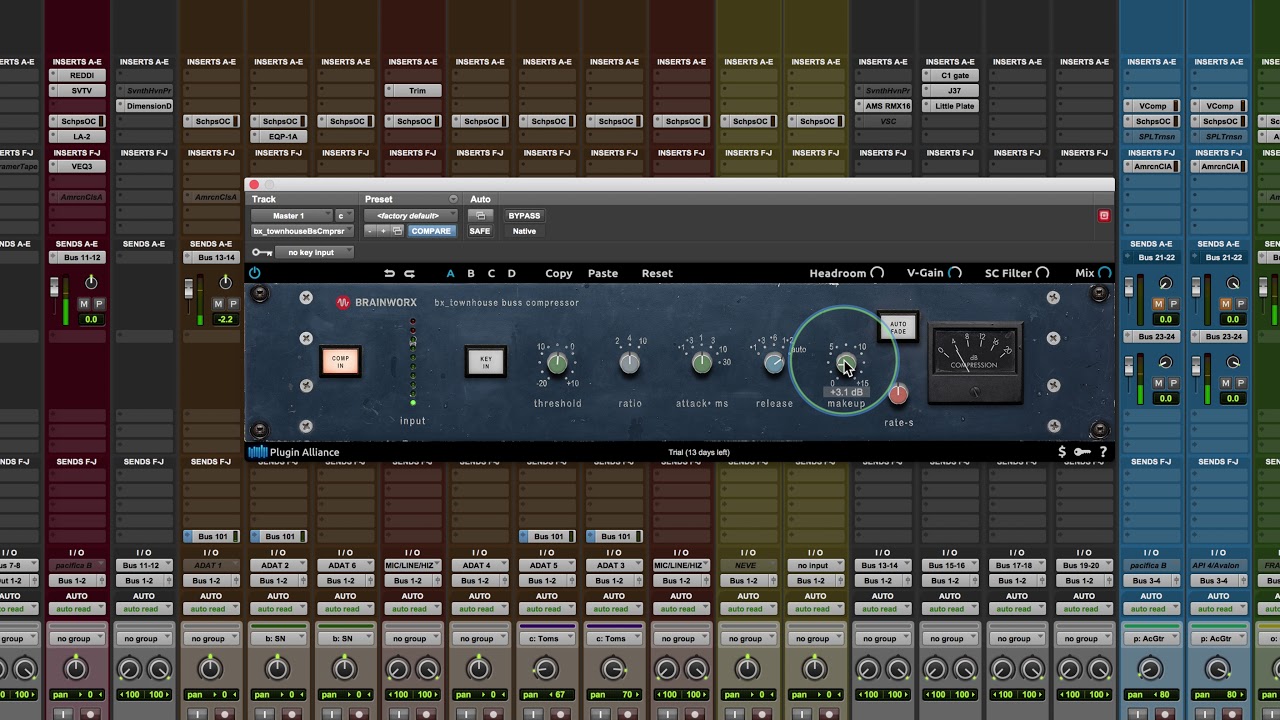
Task: Click Reset in plugin toolbar
Action: (x=657, y=273)
